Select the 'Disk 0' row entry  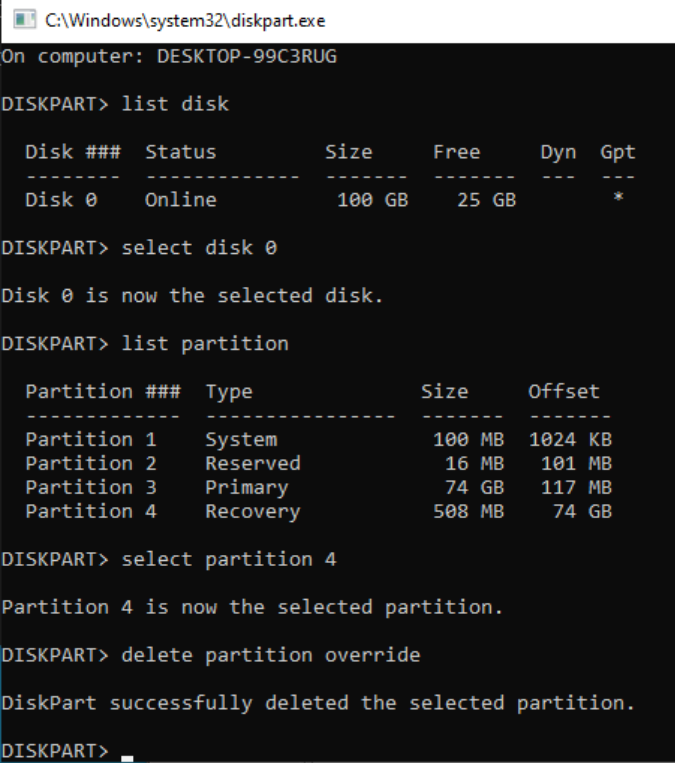pos(61,200)
